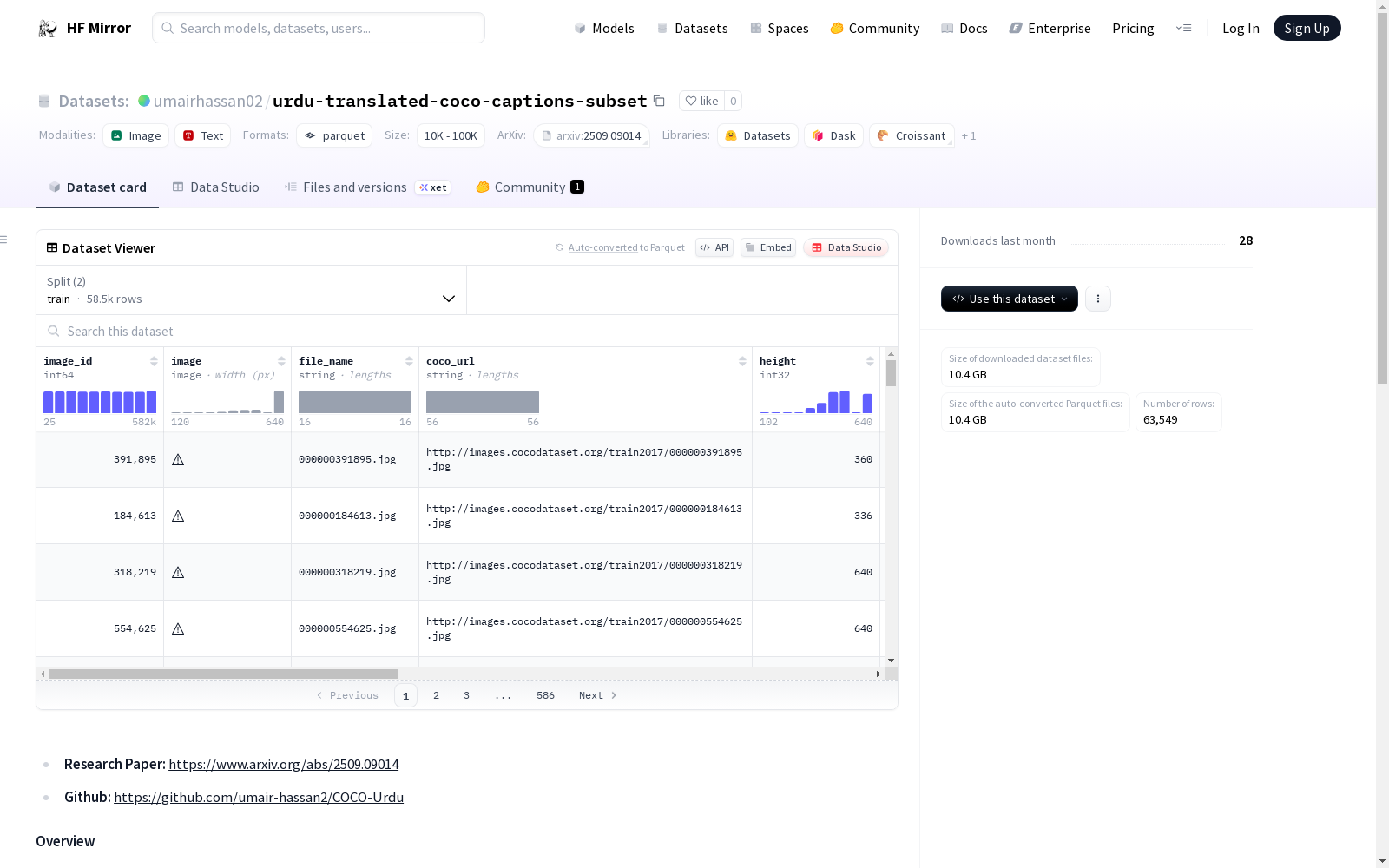Click the Datasets library tag
This screenshot has height=868, width=1389.
click(x=758, y=135)
